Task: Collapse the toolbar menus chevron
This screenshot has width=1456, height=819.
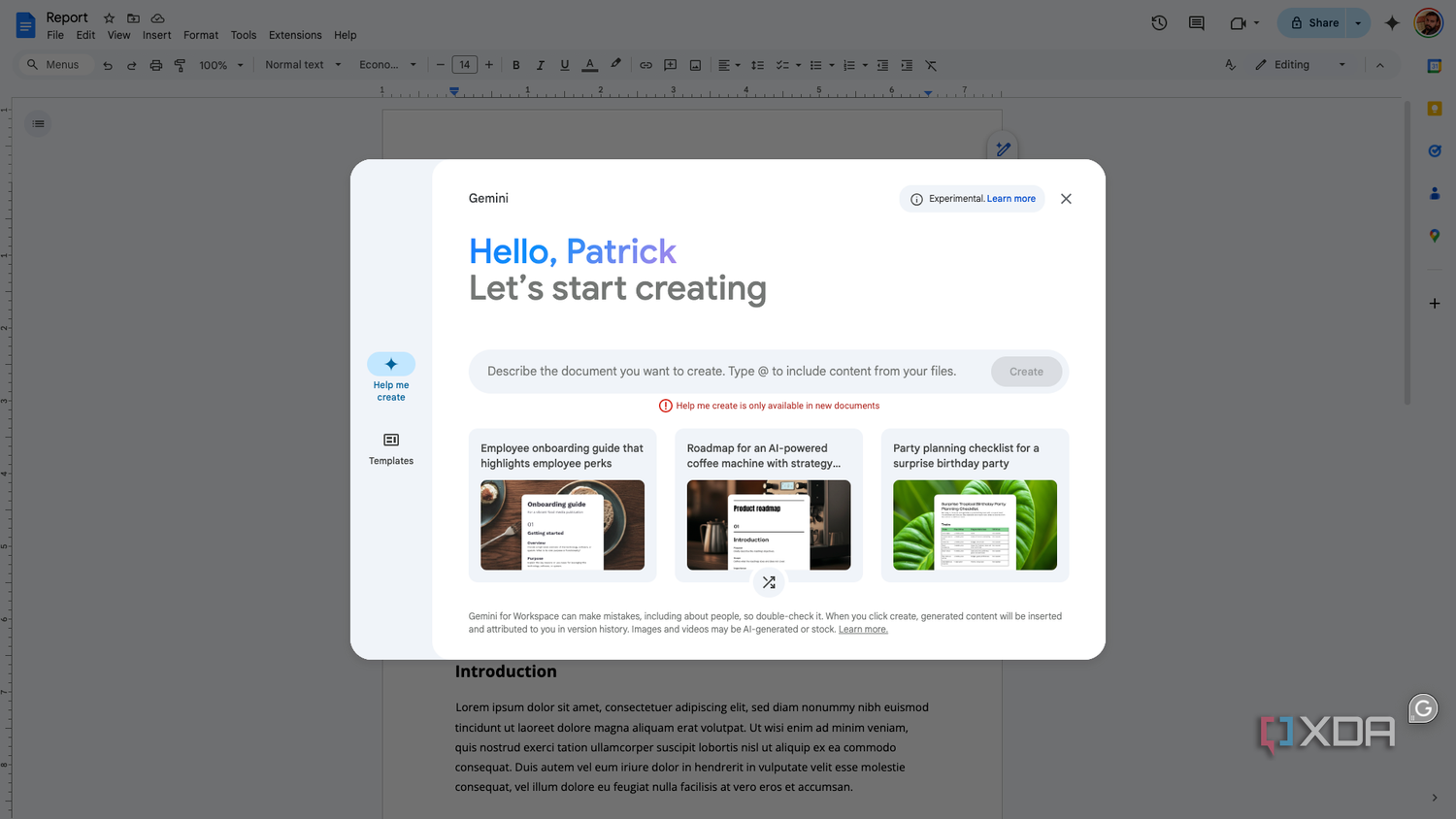Action: (1380, 65)
